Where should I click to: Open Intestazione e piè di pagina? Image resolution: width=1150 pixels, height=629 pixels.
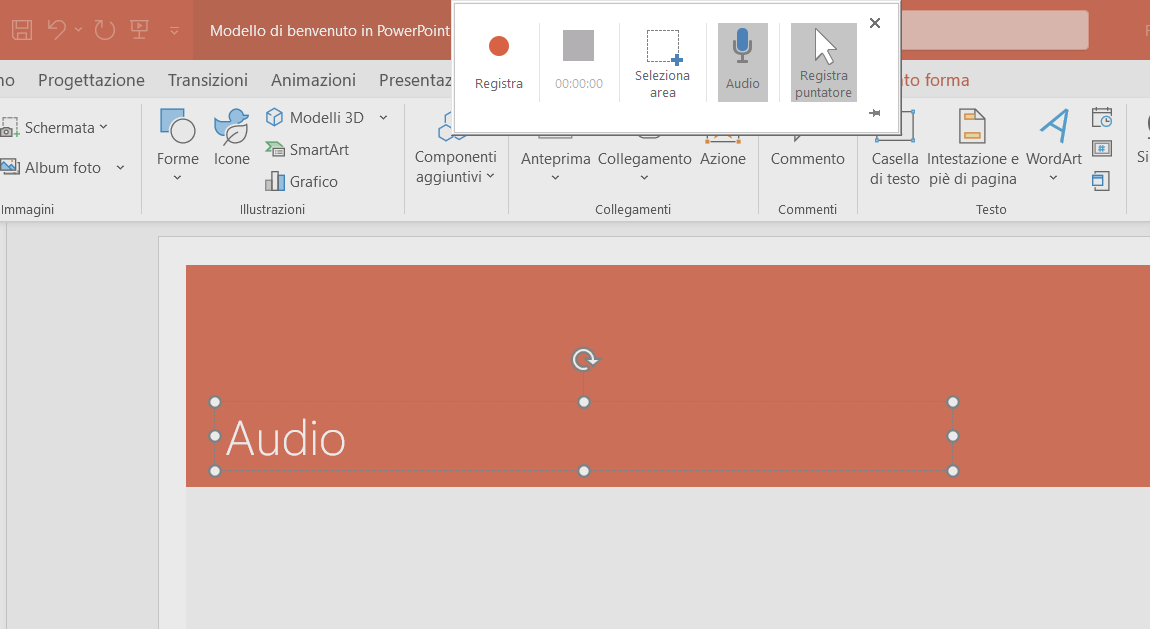[x=971, y=160]
